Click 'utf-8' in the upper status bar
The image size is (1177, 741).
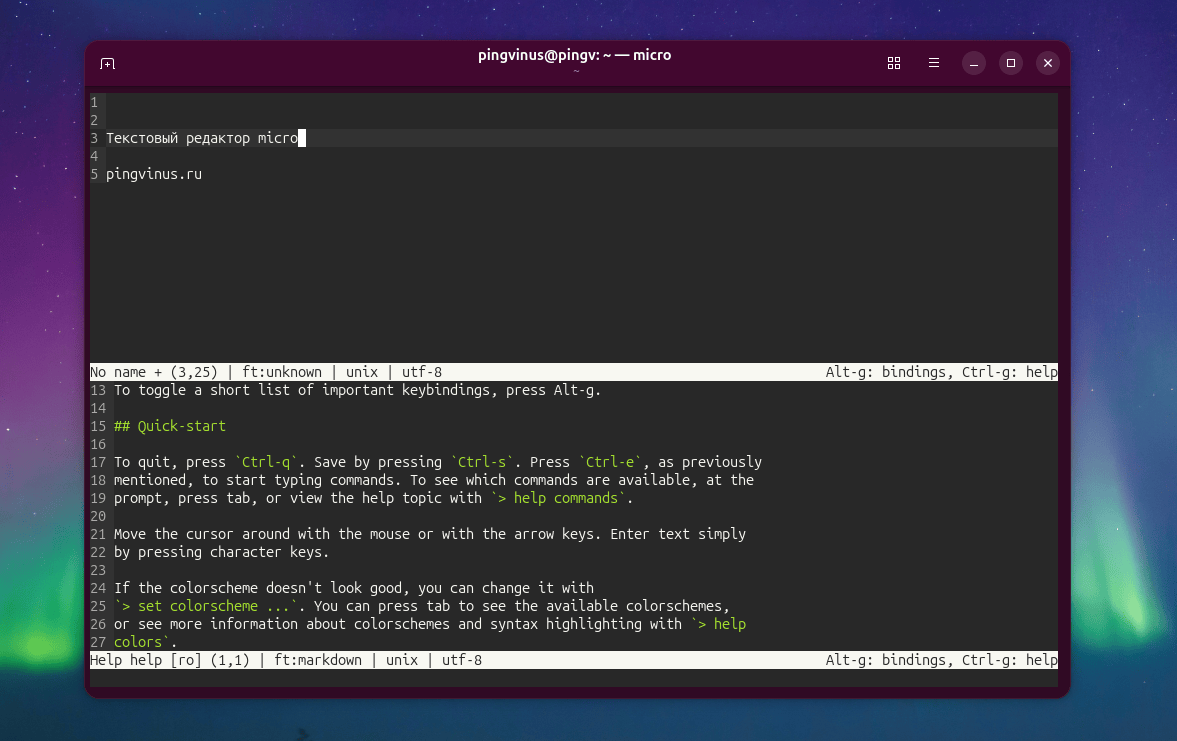tap(422, 372)
